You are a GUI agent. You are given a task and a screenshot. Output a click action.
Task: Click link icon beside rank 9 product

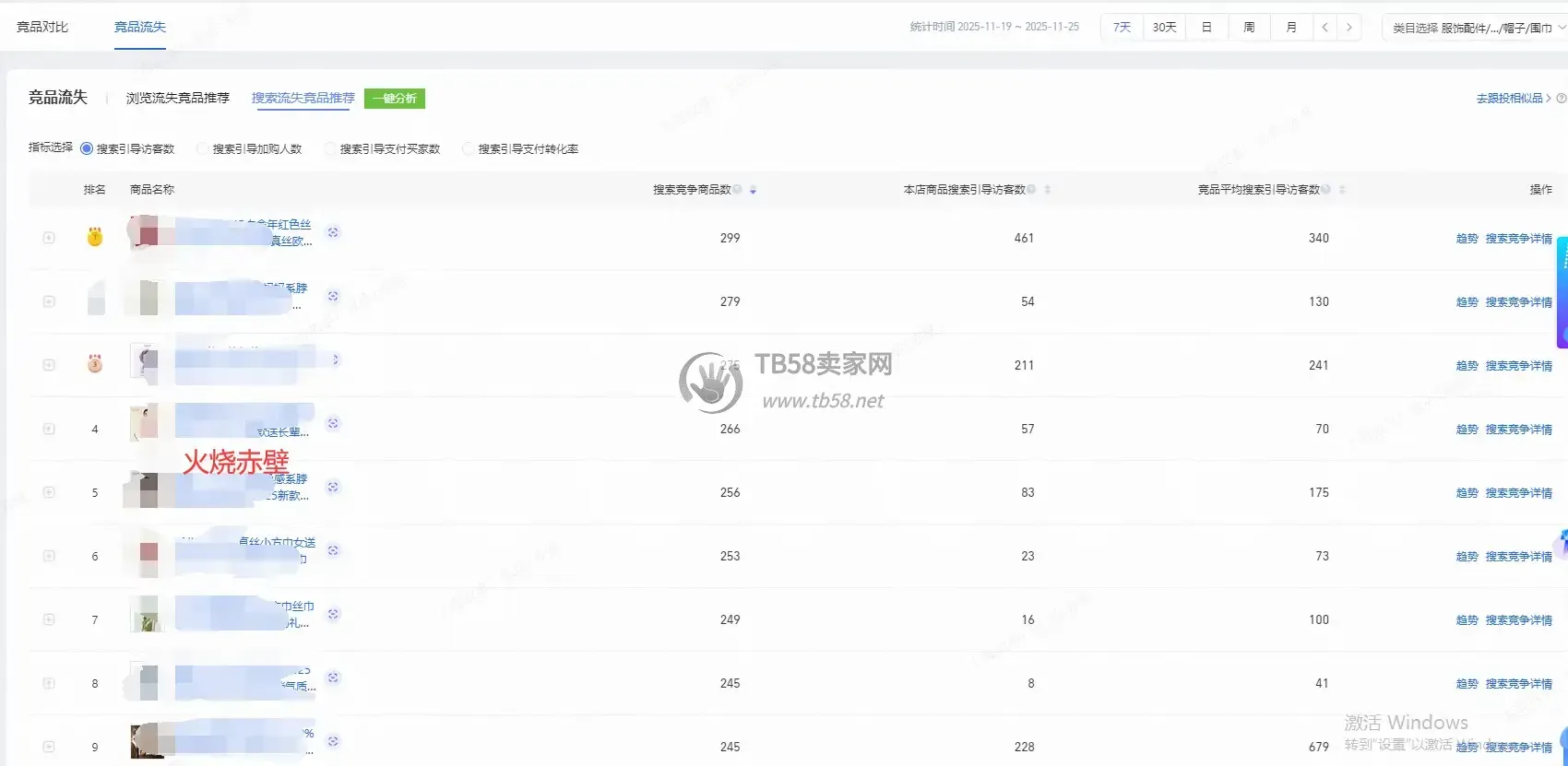point(333,741)
